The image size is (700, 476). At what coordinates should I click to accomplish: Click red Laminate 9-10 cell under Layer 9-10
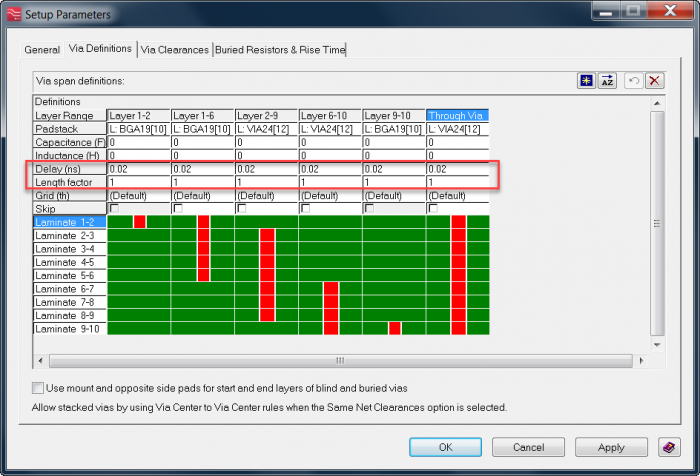point(395,328)
